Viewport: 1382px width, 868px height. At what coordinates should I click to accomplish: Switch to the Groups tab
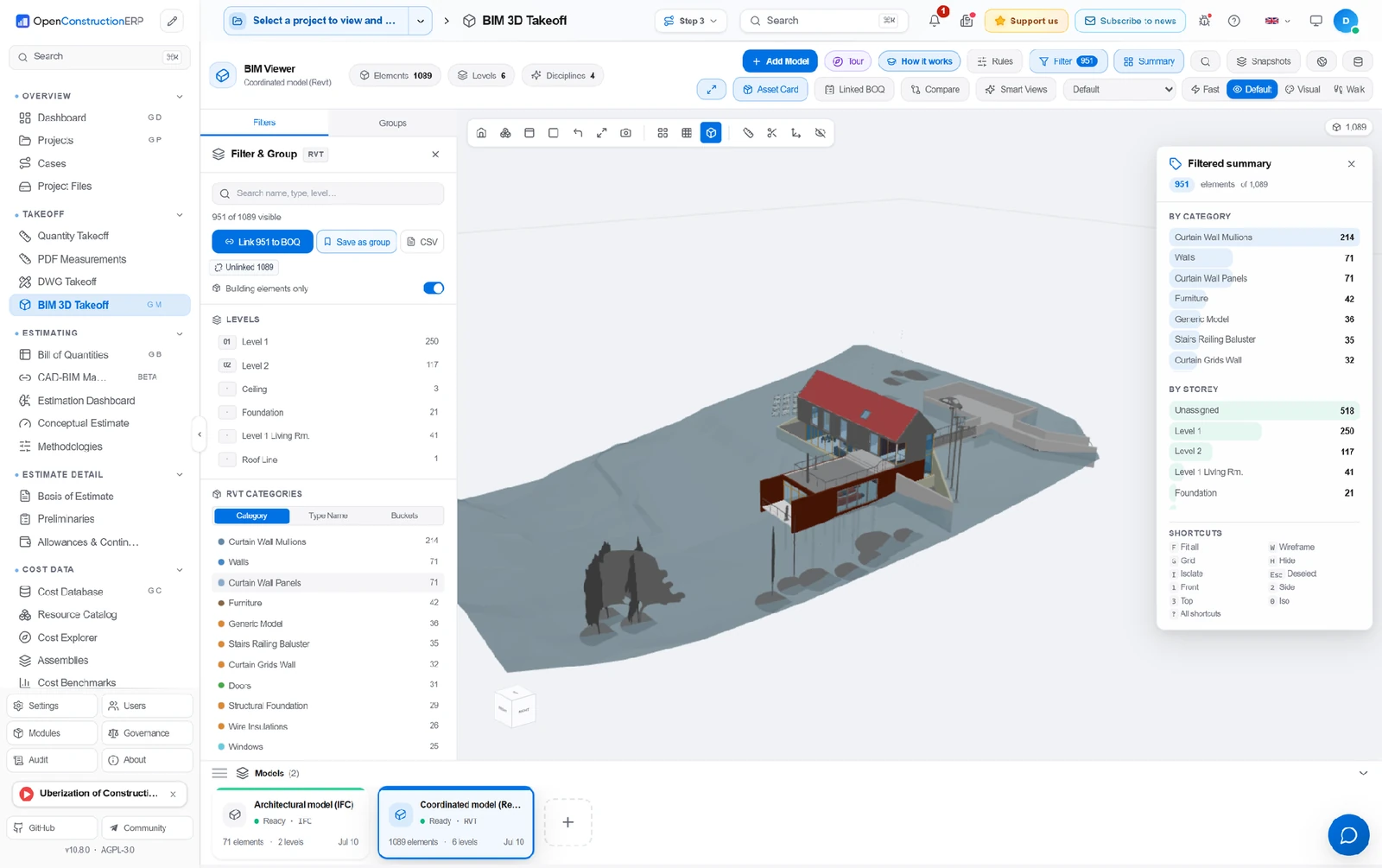392,123
